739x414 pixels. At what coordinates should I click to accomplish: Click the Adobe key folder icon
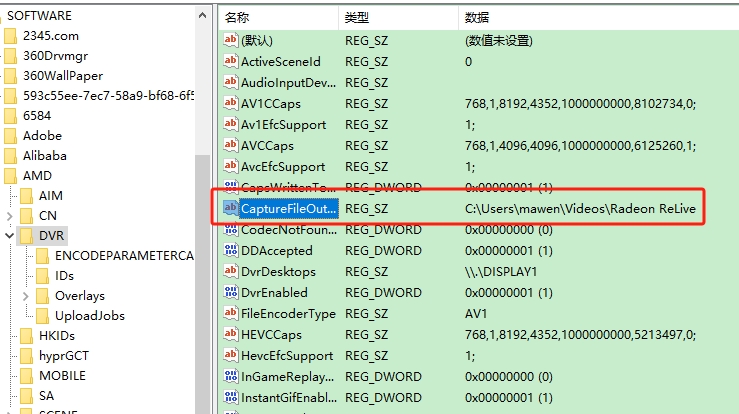click(x=10, y=136)
